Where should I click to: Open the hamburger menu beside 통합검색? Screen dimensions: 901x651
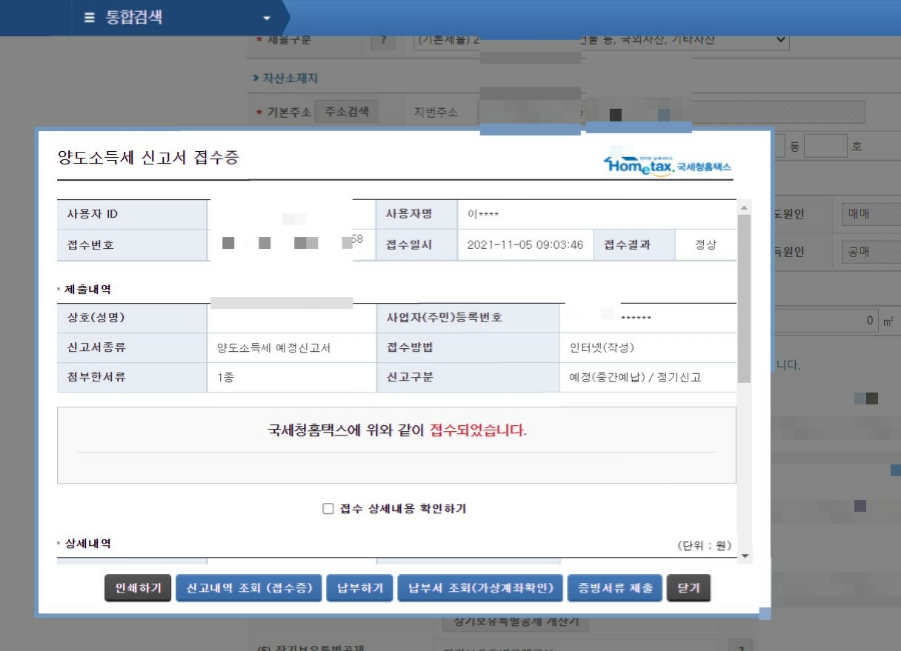pyautogui.click(x=91, y=16)
